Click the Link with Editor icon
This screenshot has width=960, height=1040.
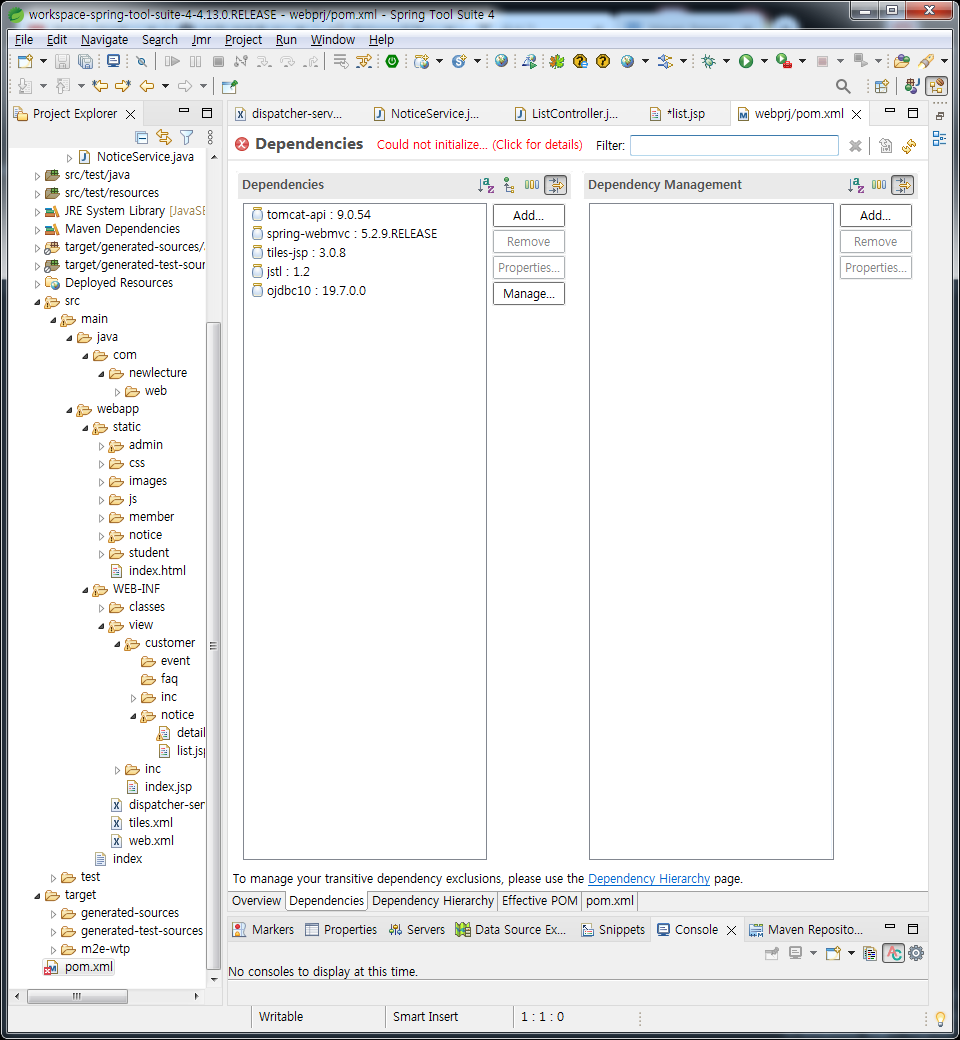point(164,137)
